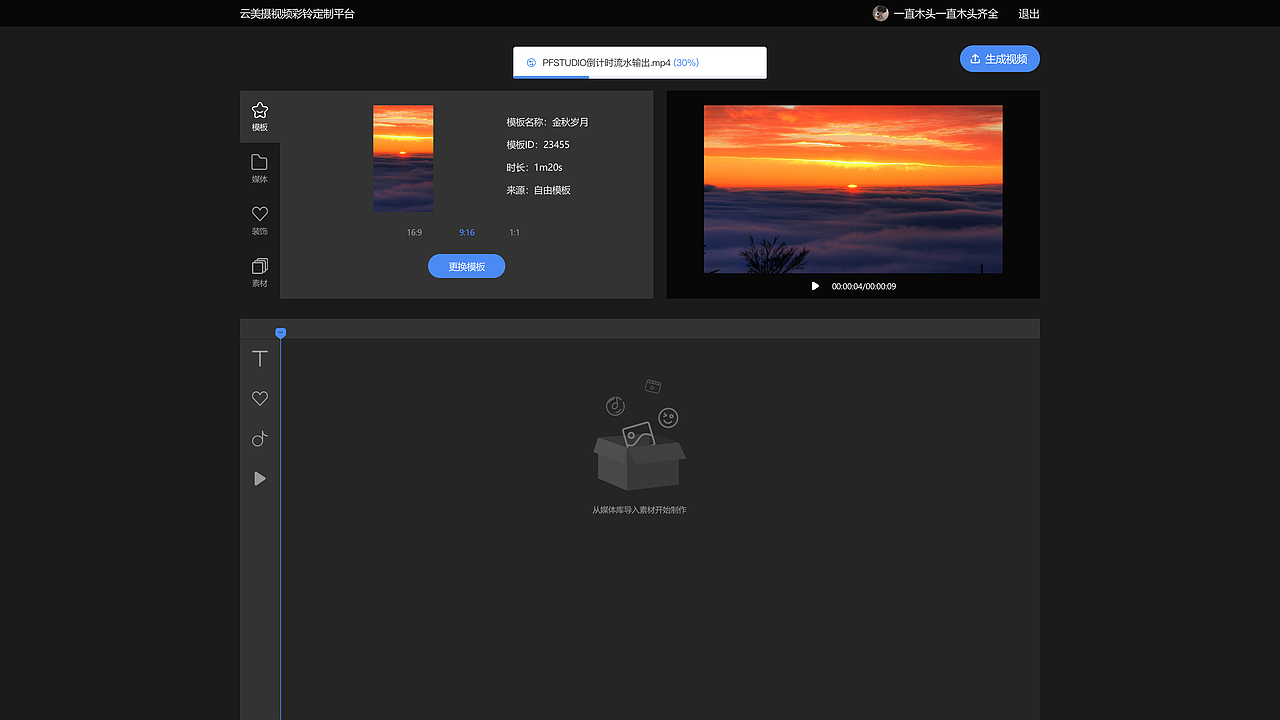Open the 装饰 decoration panel

click(x=260, y=221)
